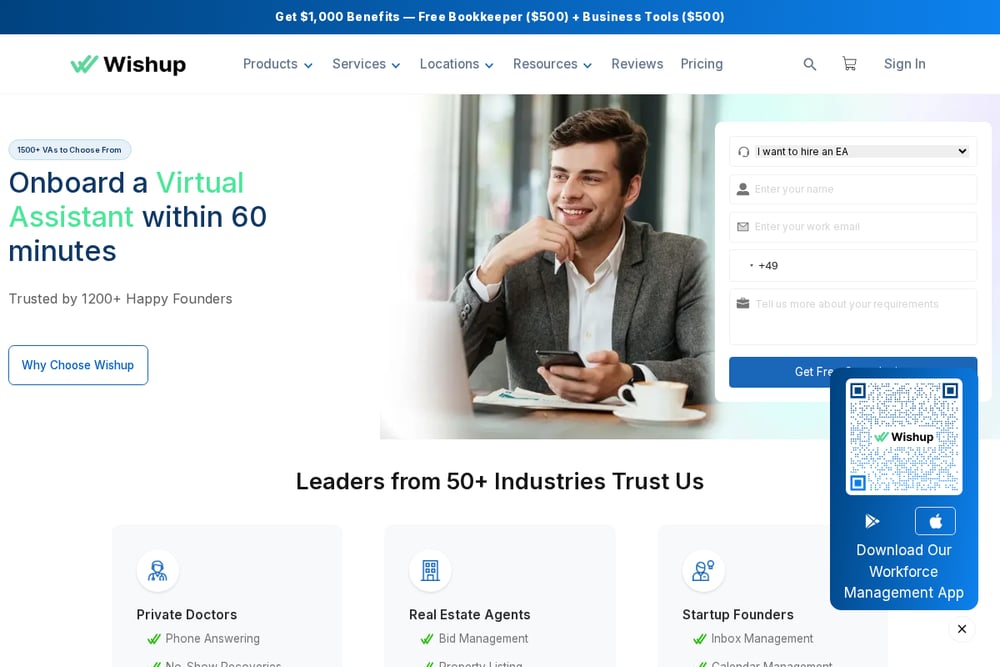The height and width of the screenshot is (667, 1000).
Task: Click the Private Doctors icon
Action: [158, 570]
